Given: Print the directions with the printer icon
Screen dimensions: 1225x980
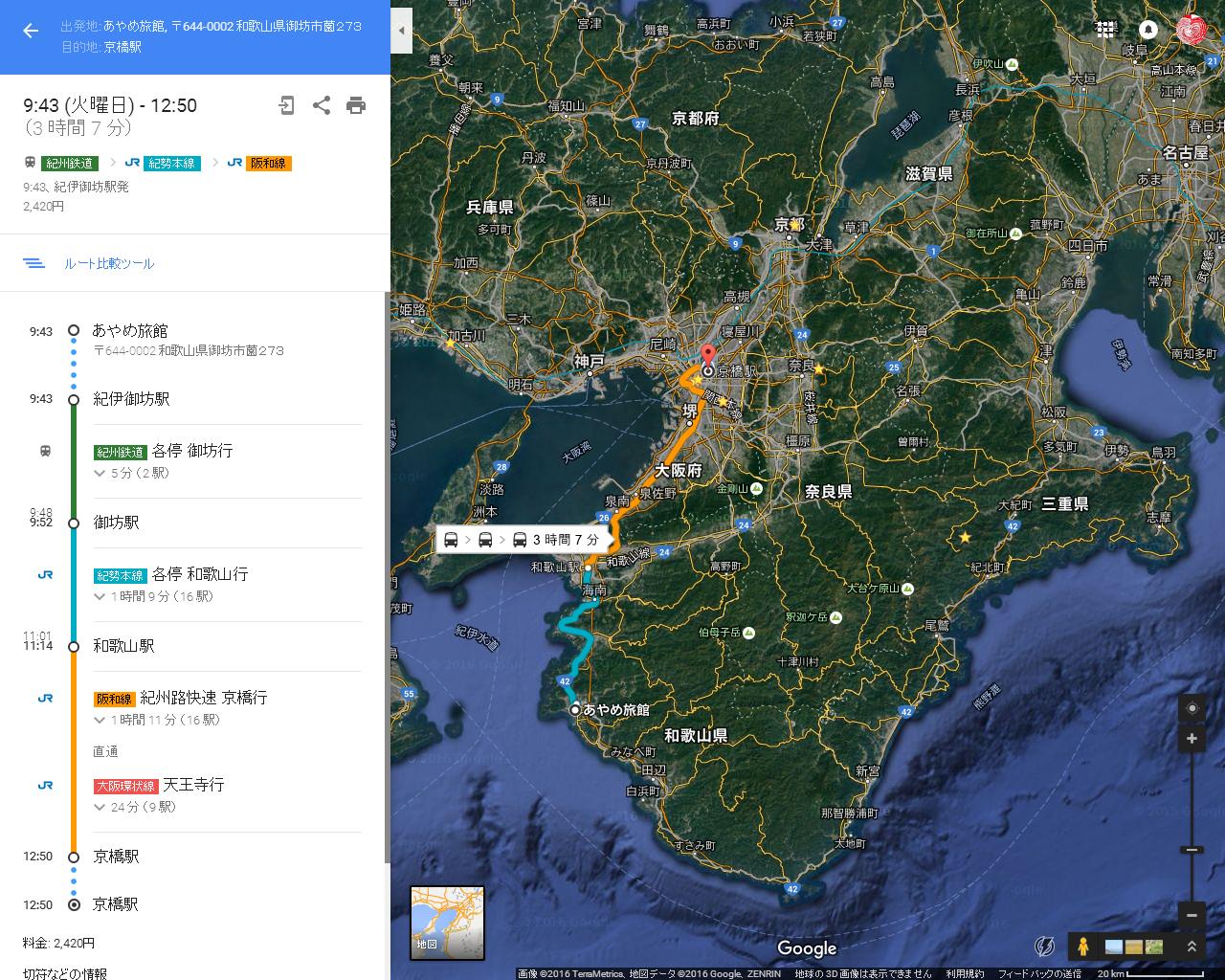Looking at the screenshot, I should pyautogui.click(x=356, y=105).
